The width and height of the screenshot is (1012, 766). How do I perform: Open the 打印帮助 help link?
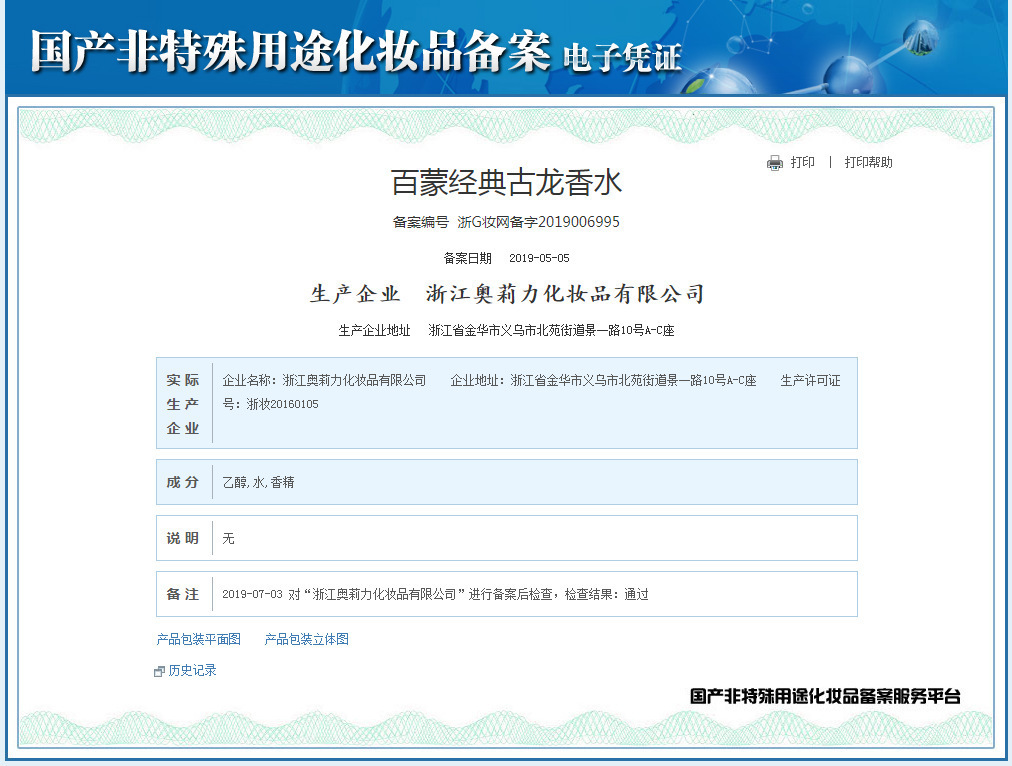pyautogui.click(x=868, y=162)
